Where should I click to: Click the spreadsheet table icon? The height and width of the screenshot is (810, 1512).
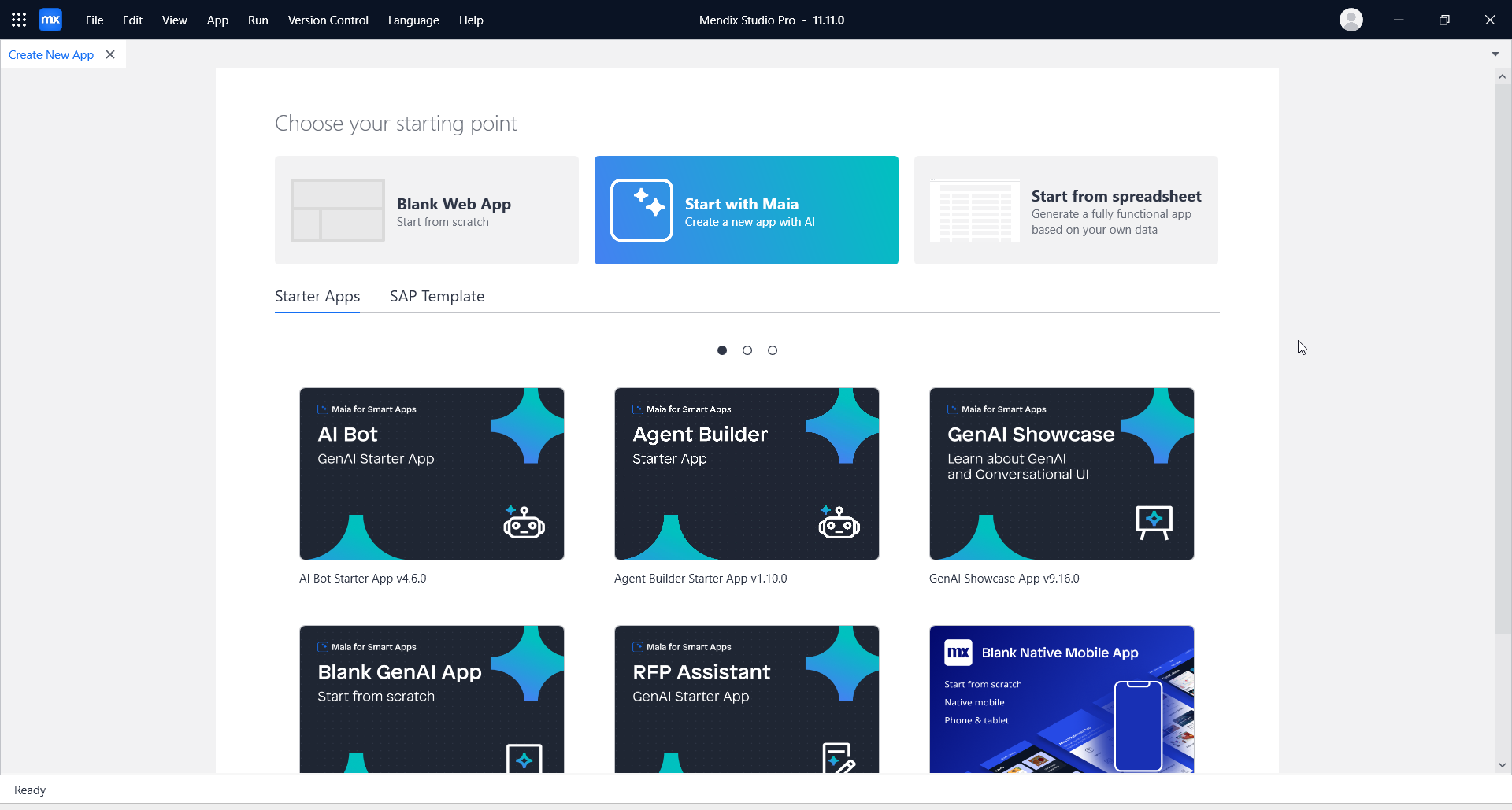click(x=975, y=210)
